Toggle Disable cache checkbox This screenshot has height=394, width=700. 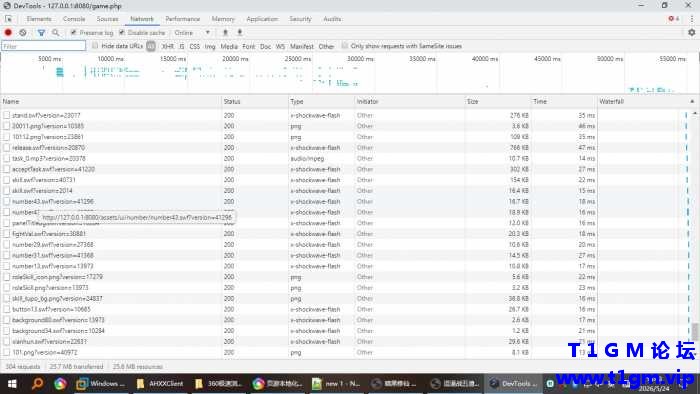tap(122, 33)
